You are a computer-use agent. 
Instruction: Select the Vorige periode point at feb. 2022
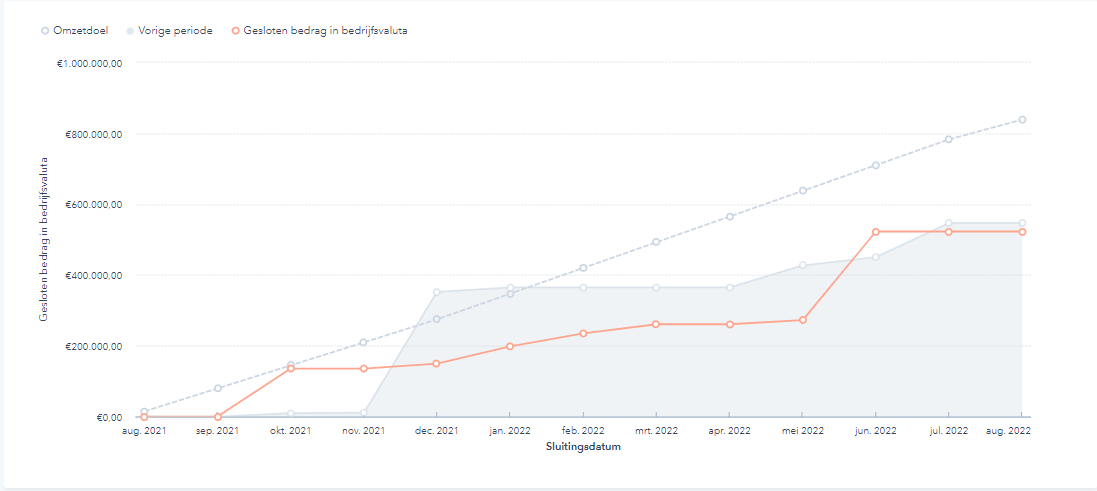pos(583,287)
